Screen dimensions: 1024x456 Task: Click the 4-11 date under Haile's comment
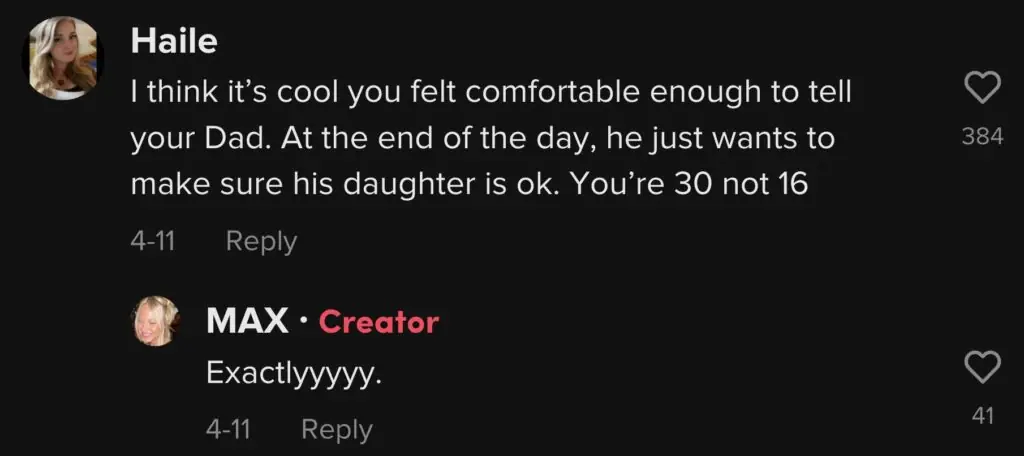153,242
